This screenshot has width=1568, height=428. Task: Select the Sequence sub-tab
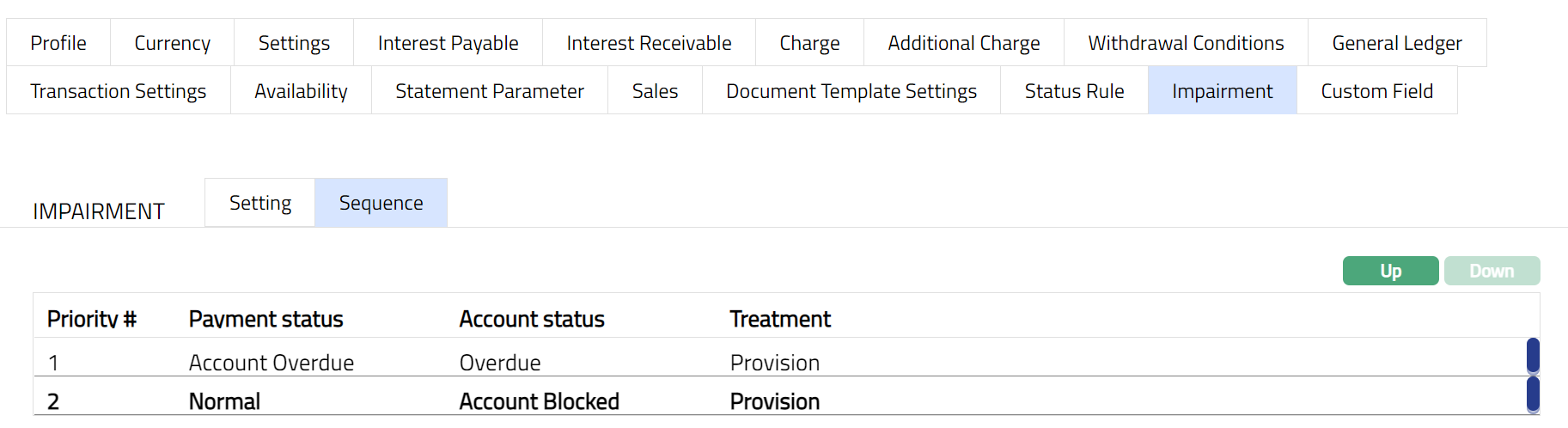pos(381,203)
